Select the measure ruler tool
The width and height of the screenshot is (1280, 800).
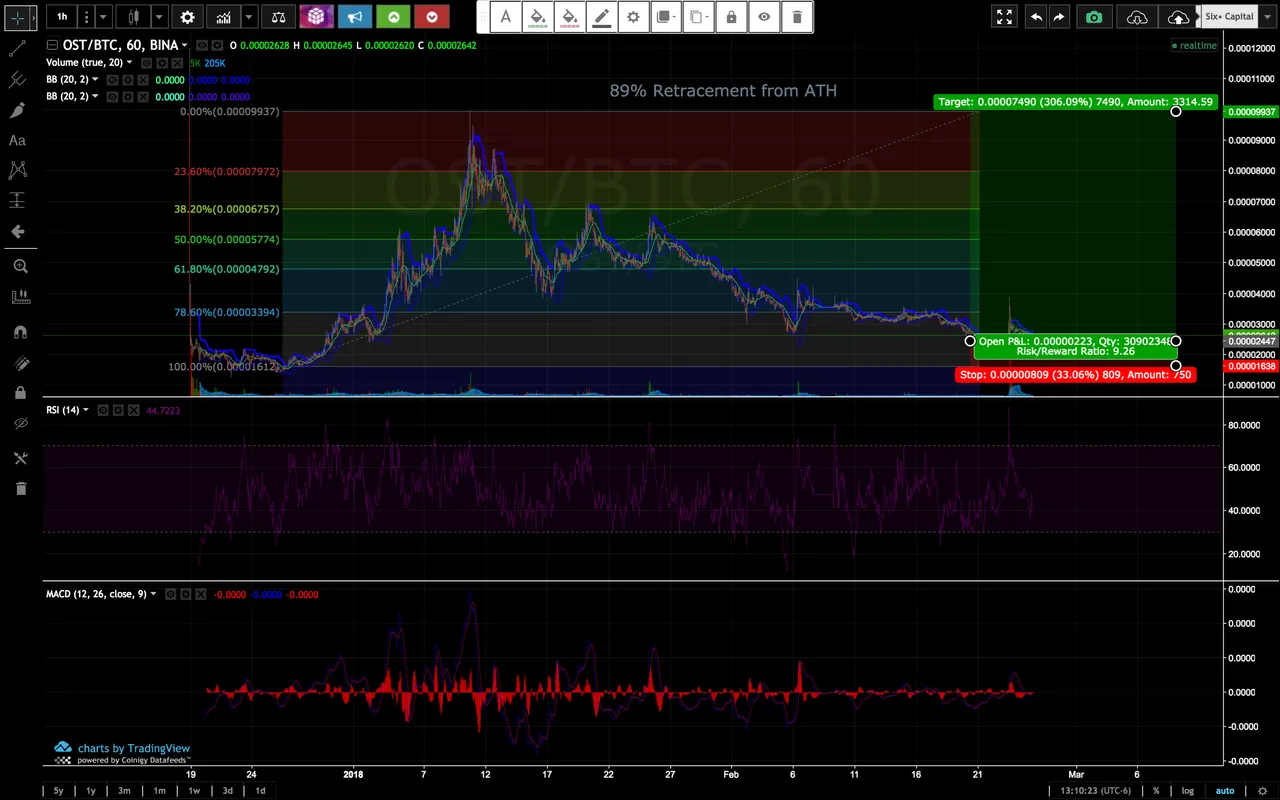pyautogui.click(x=20, y=297)
